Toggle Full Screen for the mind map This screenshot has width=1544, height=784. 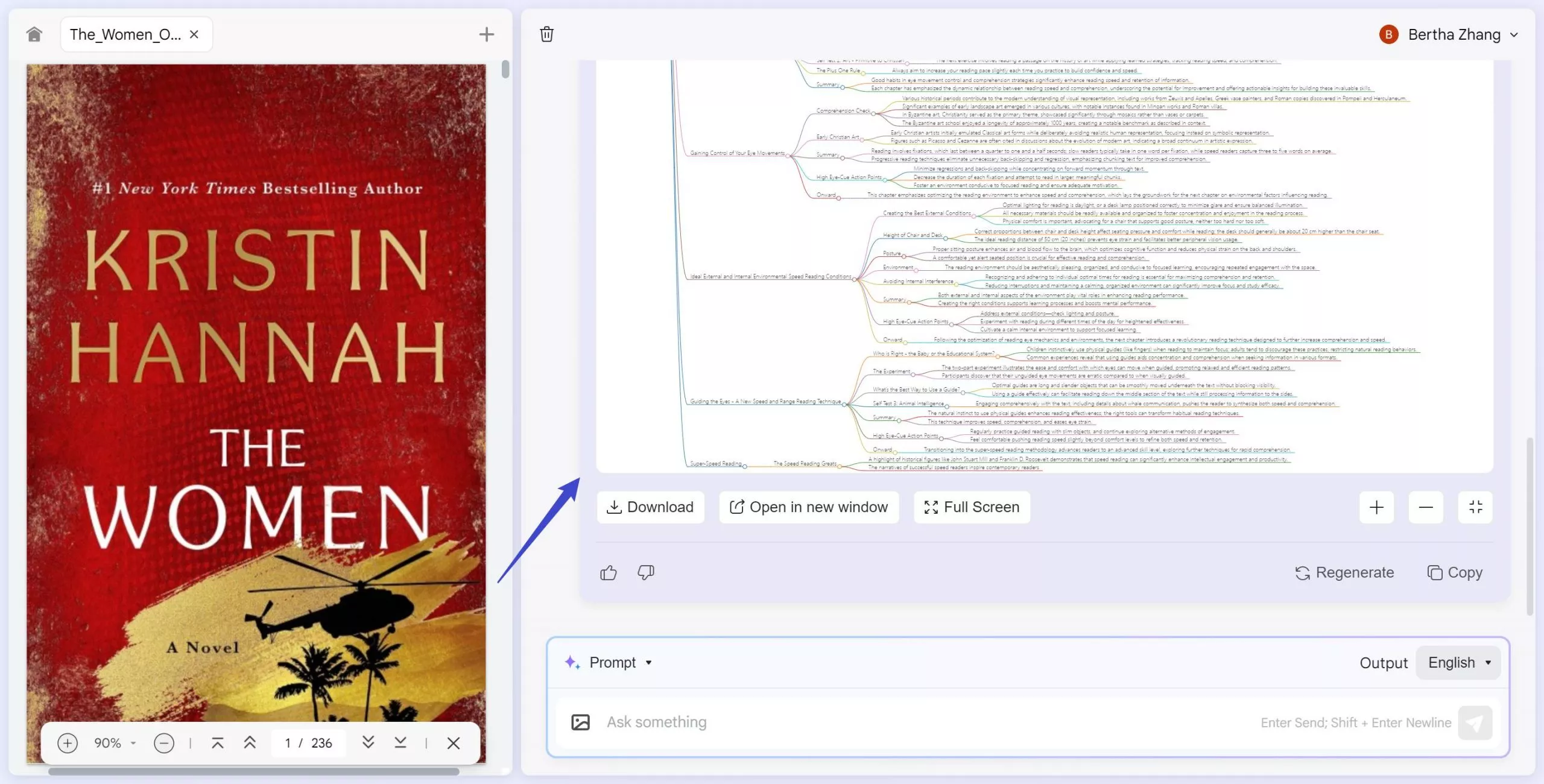(x=970, y=507)
